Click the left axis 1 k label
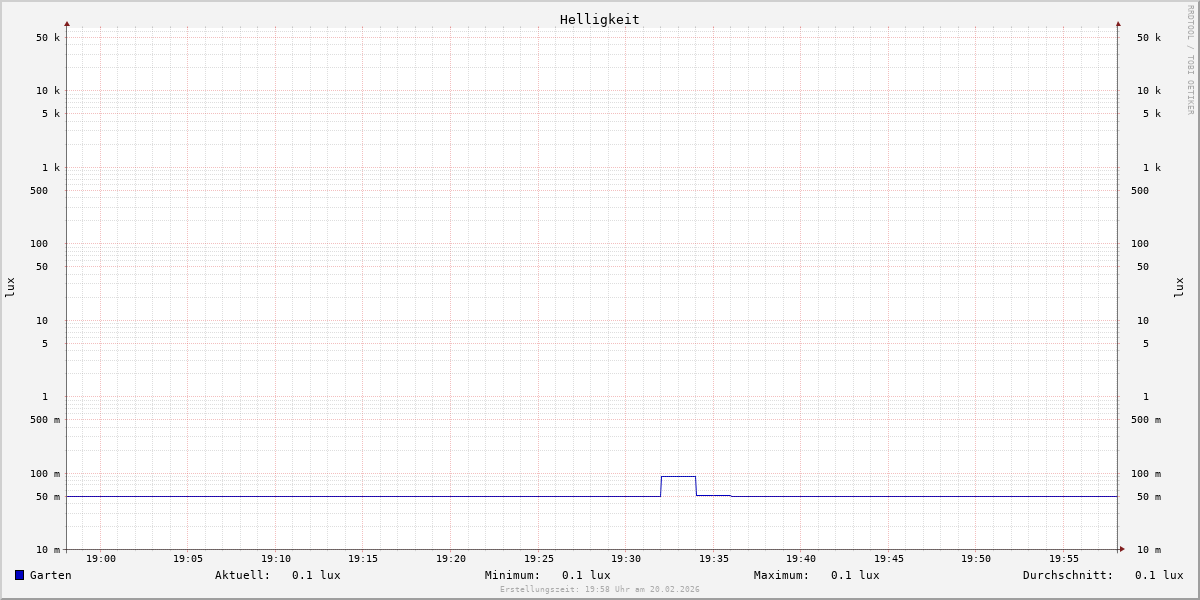The height and width of the screenshot is (600, 1200). (51, 168)
